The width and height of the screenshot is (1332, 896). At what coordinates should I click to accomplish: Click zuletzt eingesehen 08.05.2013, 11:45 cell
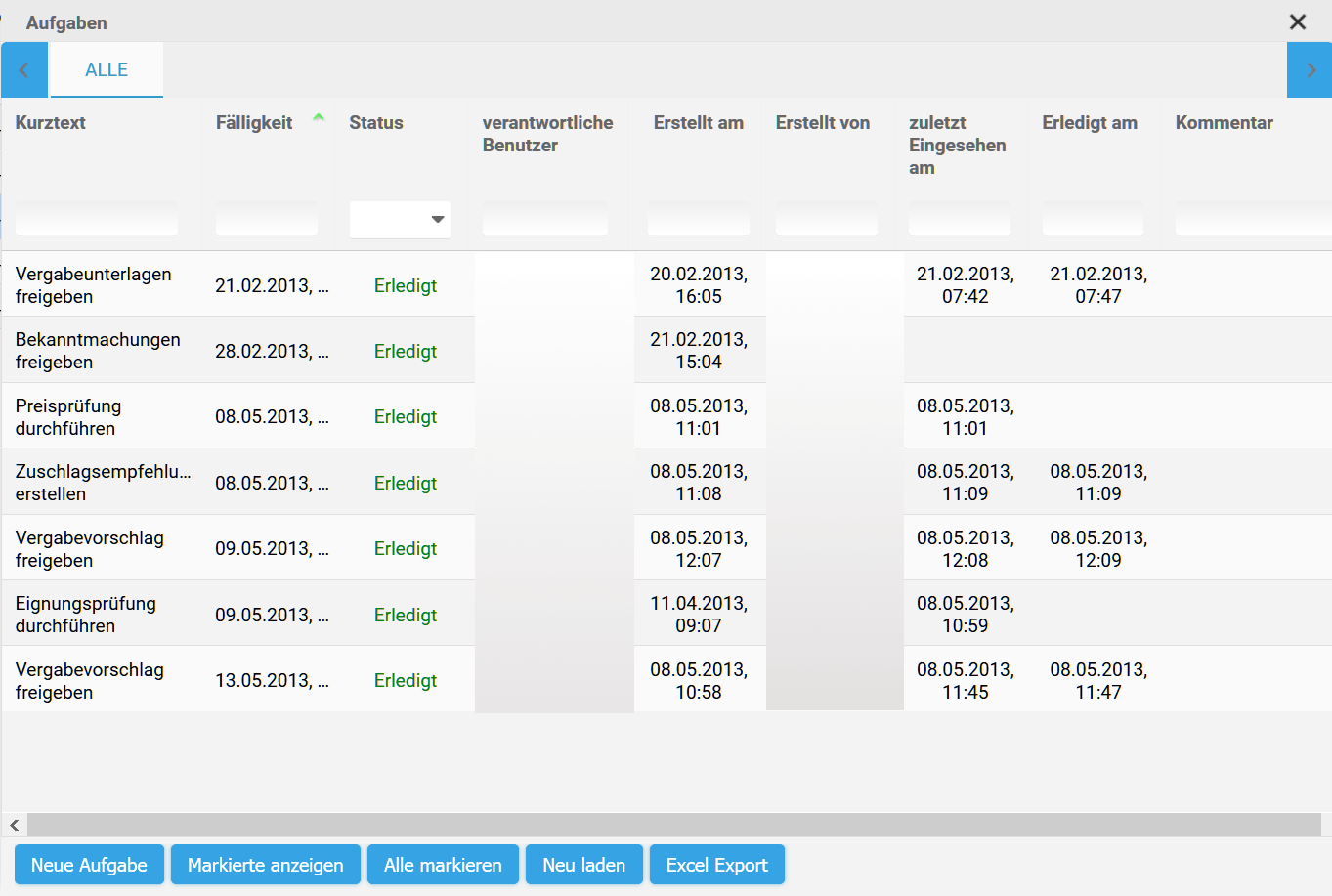pos(966,680)
